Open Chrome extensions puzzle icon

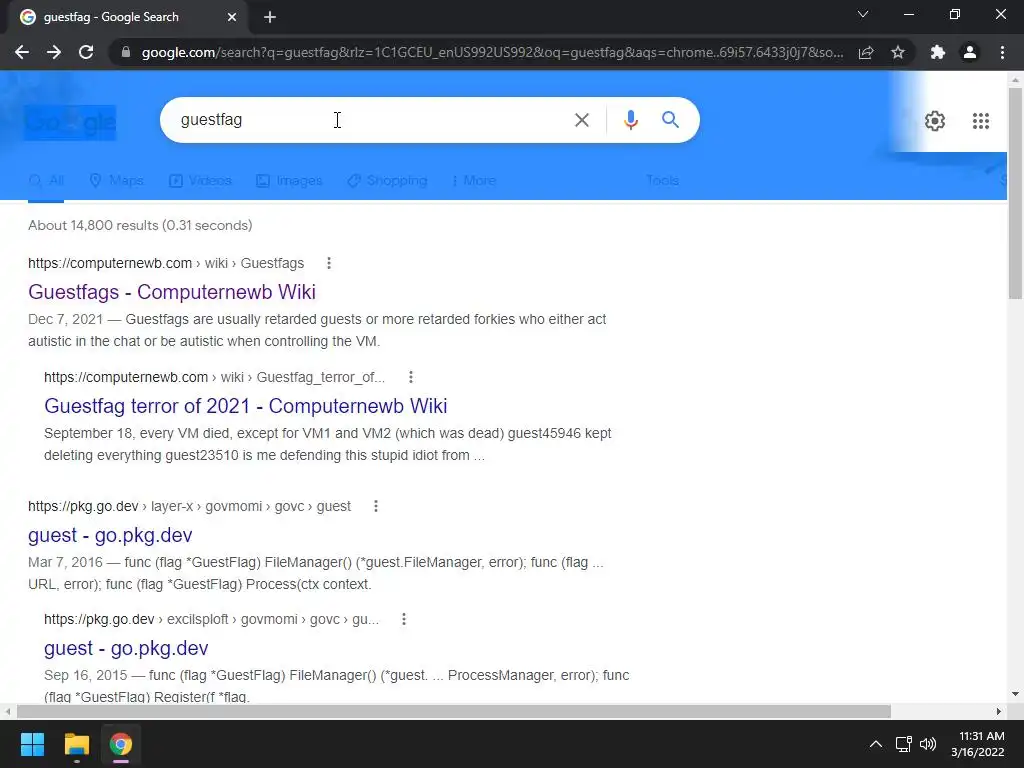tap(938, 52)
